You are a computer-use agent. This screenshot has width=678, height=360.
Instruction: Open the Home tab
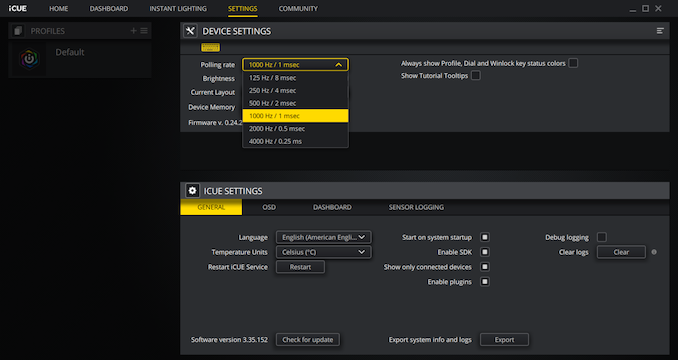(58, 9)
